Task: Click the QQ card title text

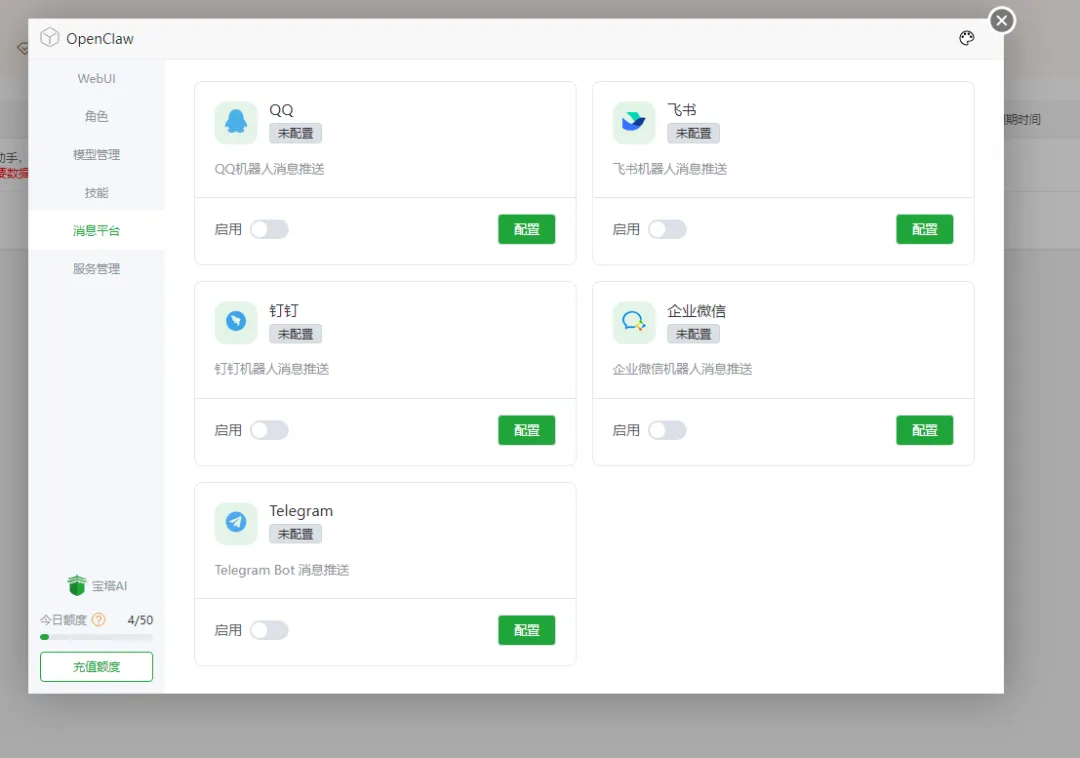Action: pyautogui.click(x=281, y=110)
